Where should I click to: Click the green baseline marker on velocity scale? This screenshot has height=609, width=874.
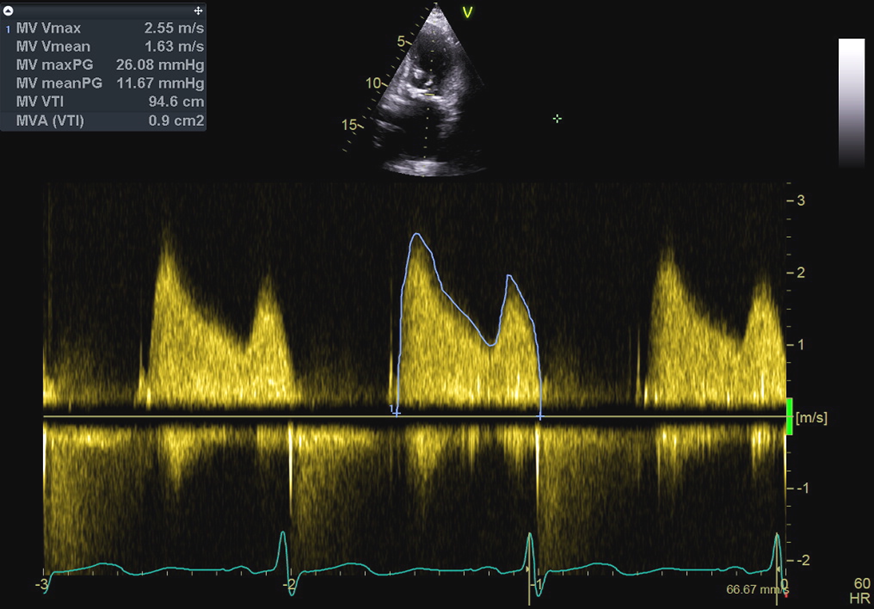(789, 416)
